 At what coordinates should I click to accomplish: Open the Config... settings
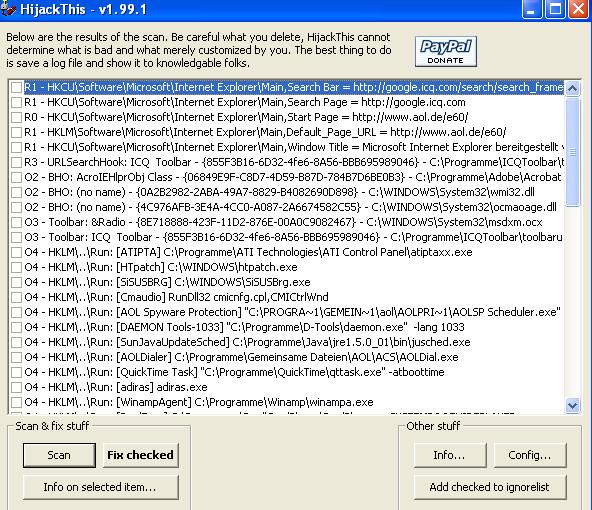(x=530, y=455)
